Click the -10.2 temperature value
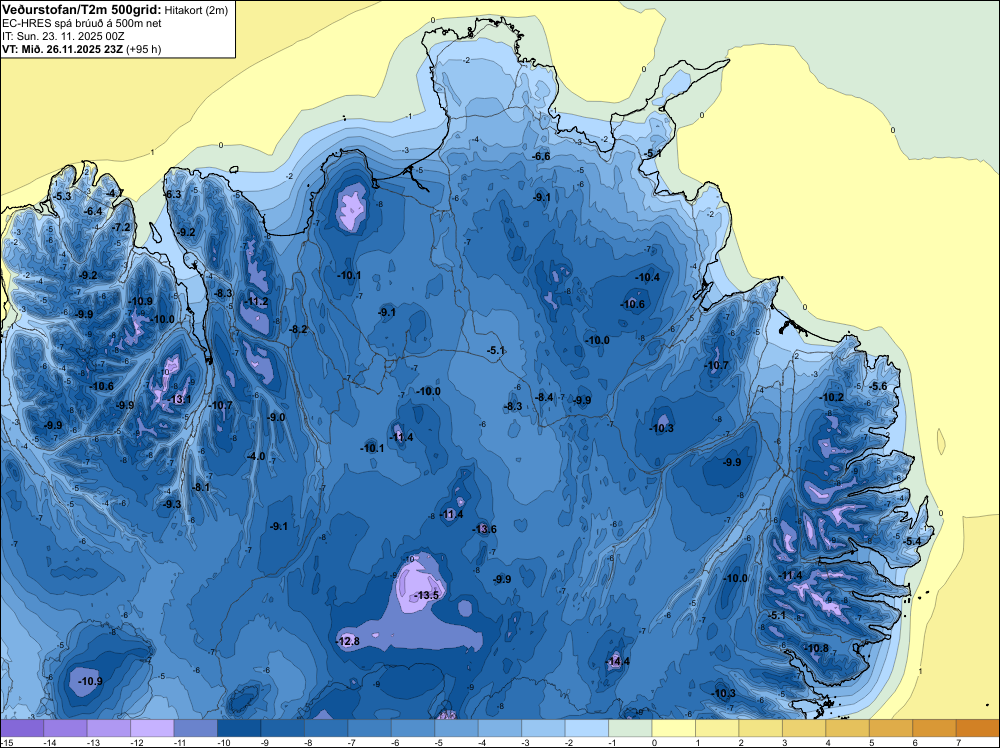Image resolution: width=1000 pixels, height=748 pixels. (832, 397)
